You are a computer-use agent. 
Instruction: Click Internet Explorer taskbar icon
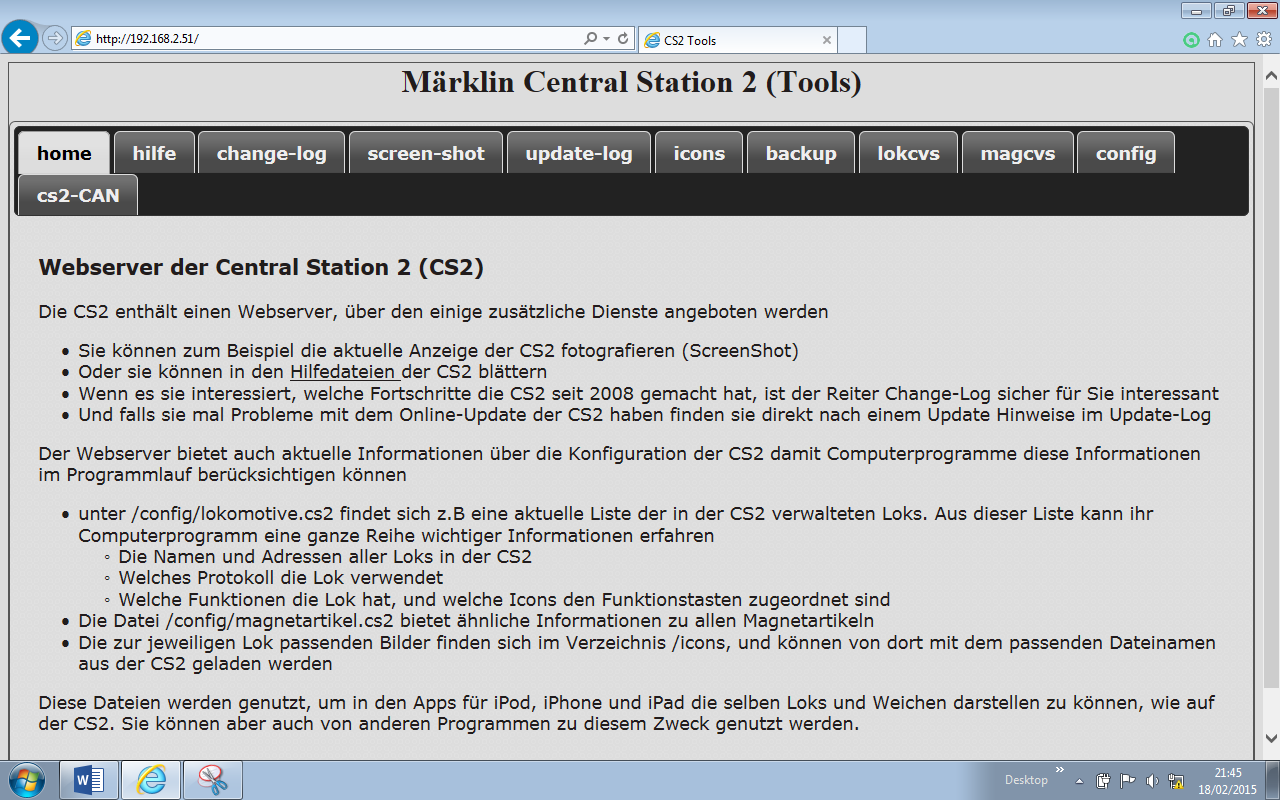152,780
